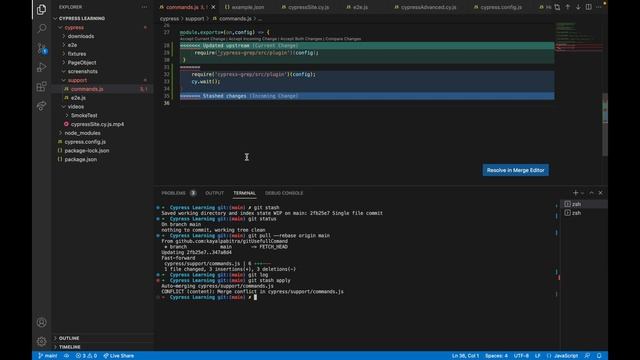
Task: Click the open changes icon in editor toolbar
Action: [557, 7]
